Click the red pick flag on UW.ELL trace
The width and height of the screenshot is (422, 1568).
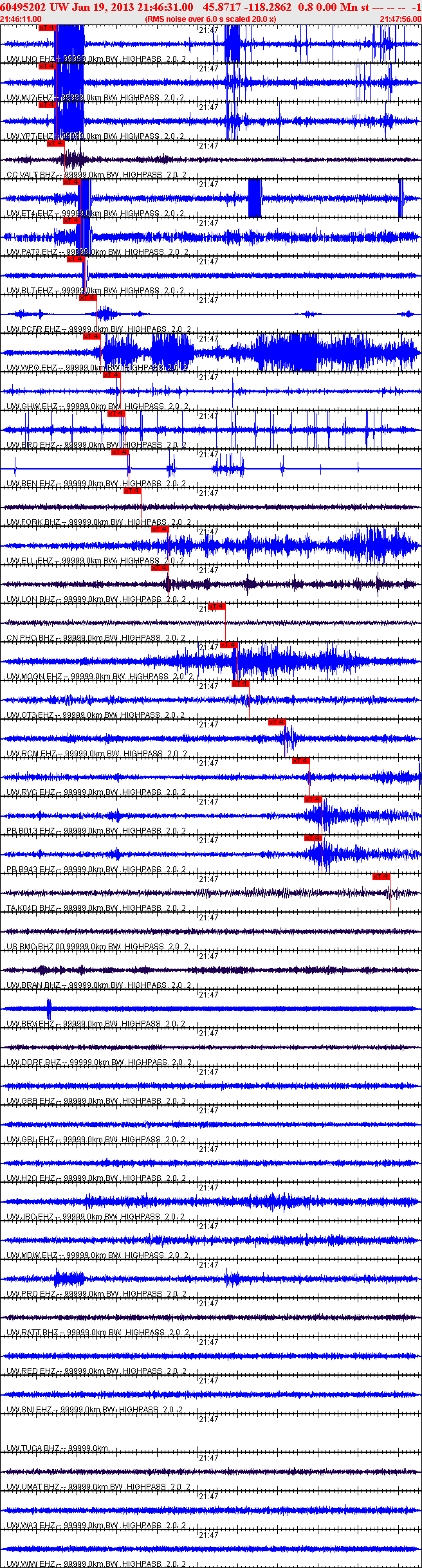pos(160,529)
